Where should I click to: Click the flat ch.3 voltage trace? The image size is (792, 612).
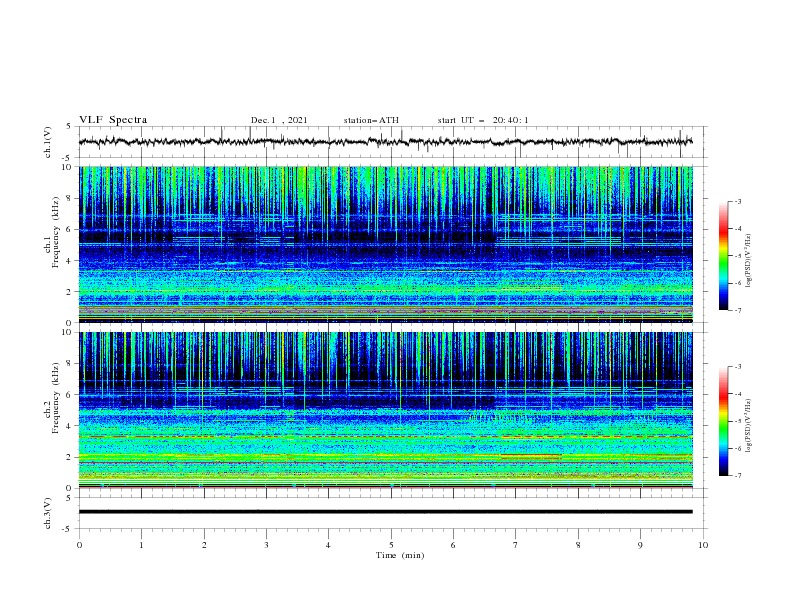[x=385, y=512]
